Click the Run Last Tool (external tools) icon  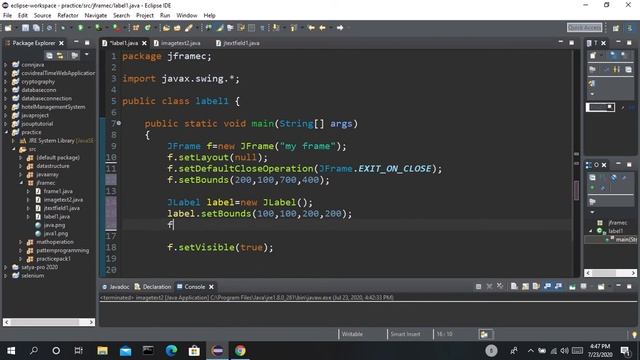coord(116,28)
